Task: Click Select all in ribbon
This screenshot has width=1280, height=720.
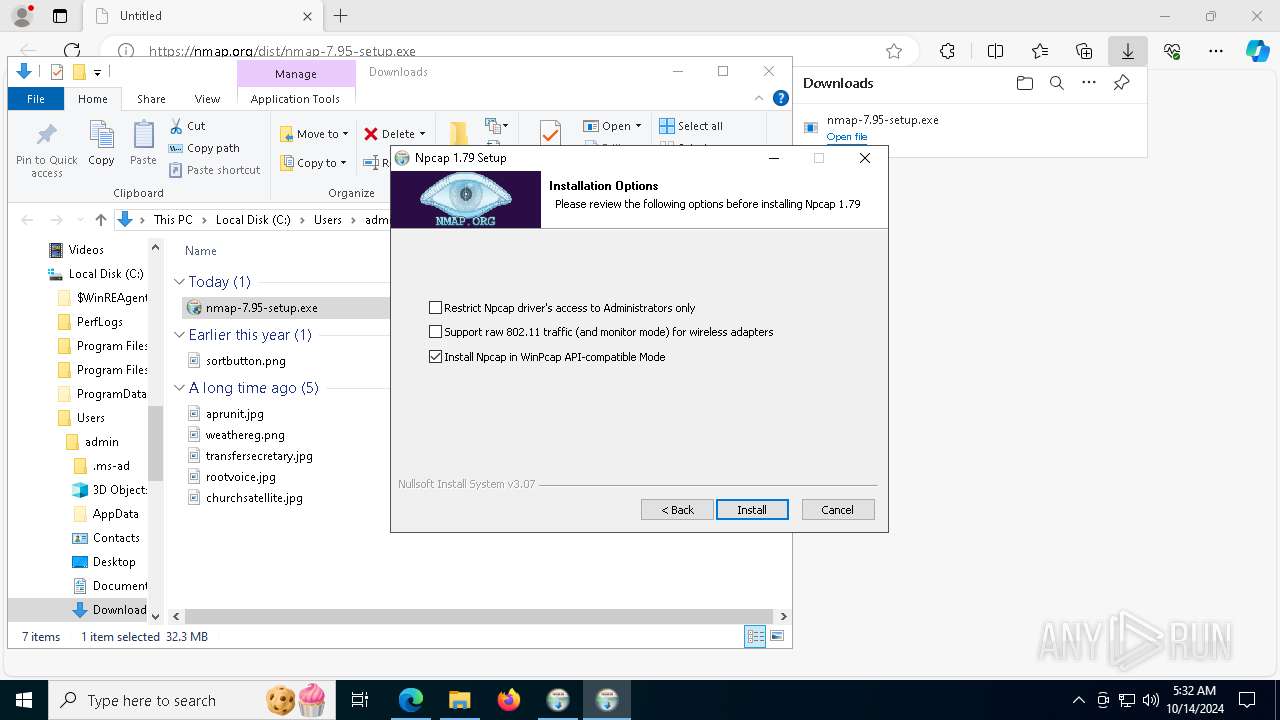Action: coord(691,126)
